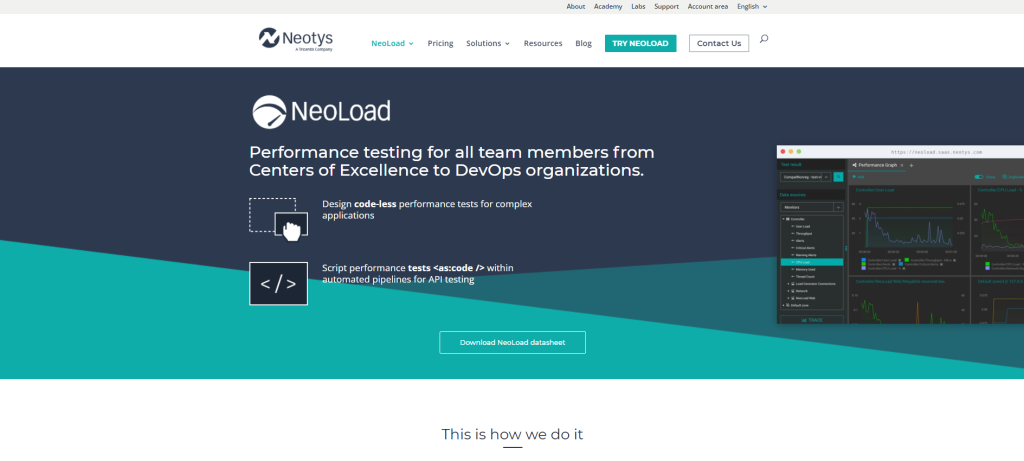Click the 'This is how we do it' heading
1024x461 pixels.
(512, 434)
